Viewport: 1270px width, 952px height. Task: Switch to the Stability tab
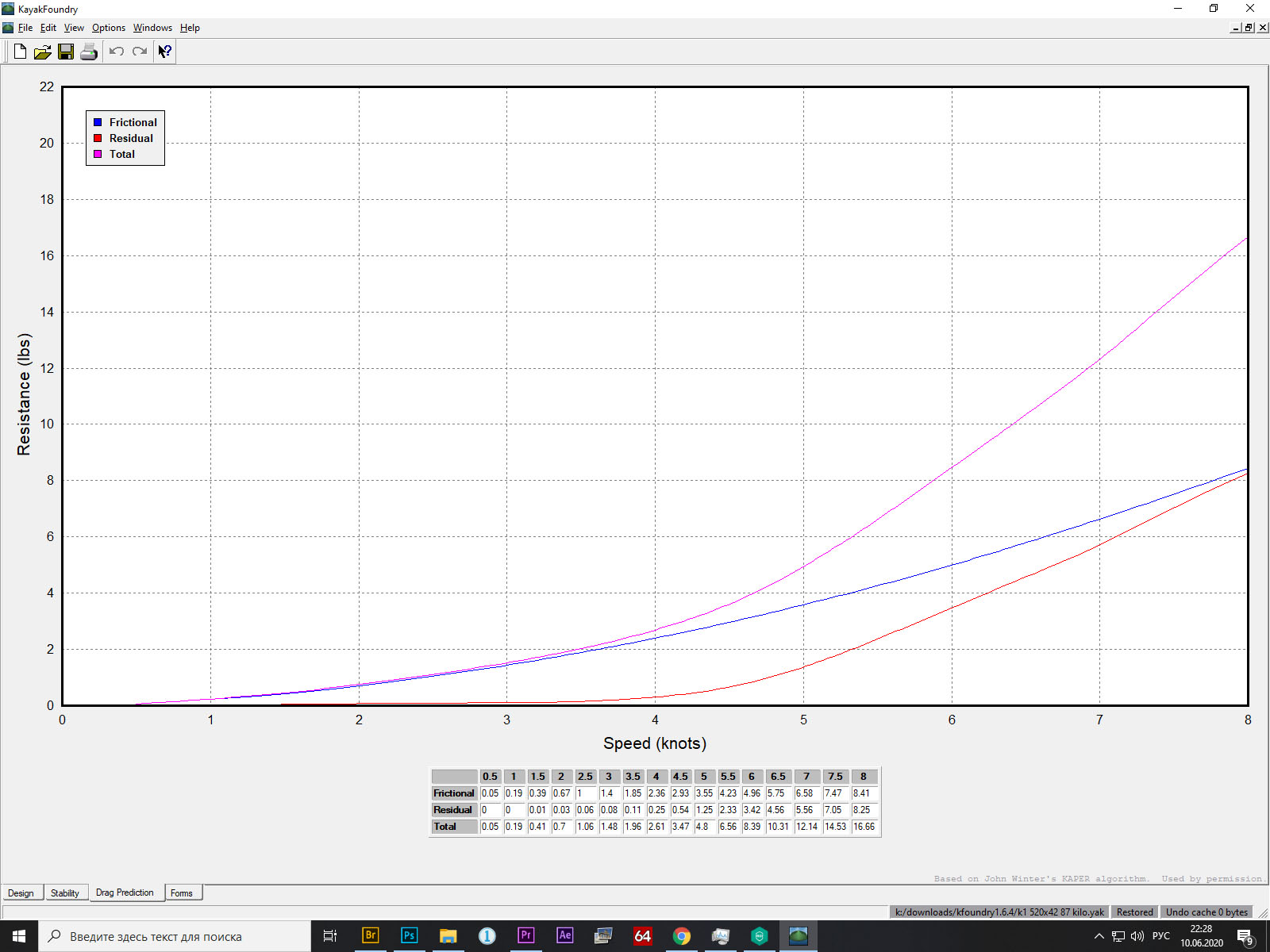coord(65,893)
